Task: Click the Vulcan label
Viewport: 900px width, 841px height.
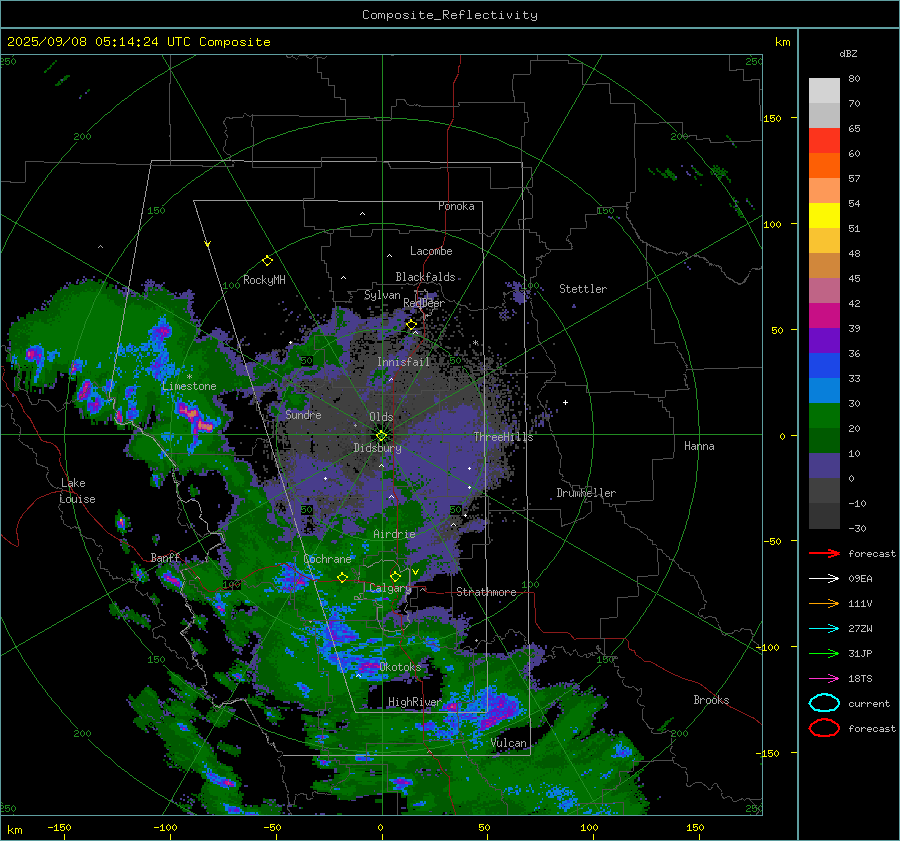Action: click(509, 743)
